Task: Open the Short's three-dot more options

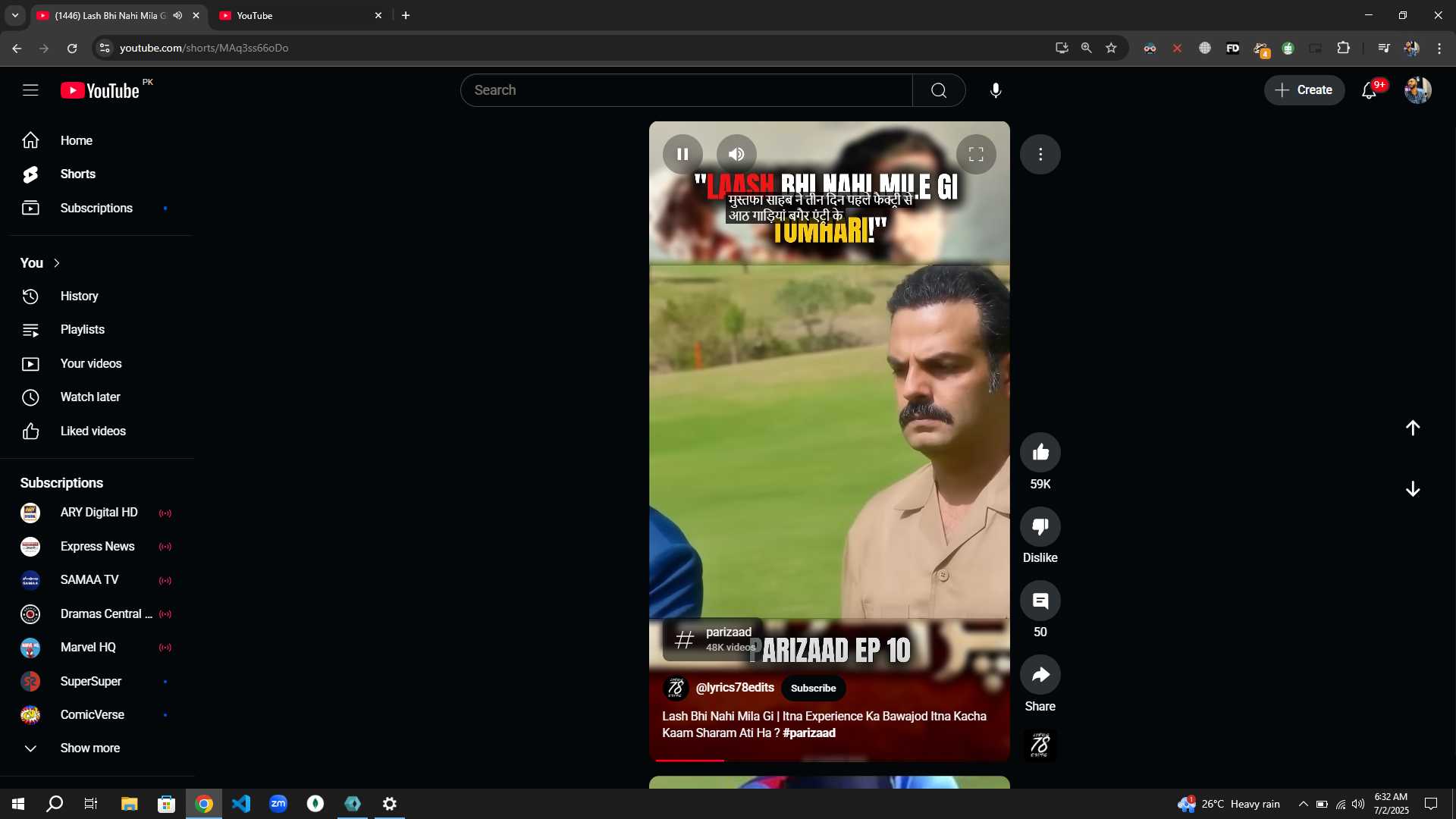Action: [x=1040, y=154]
